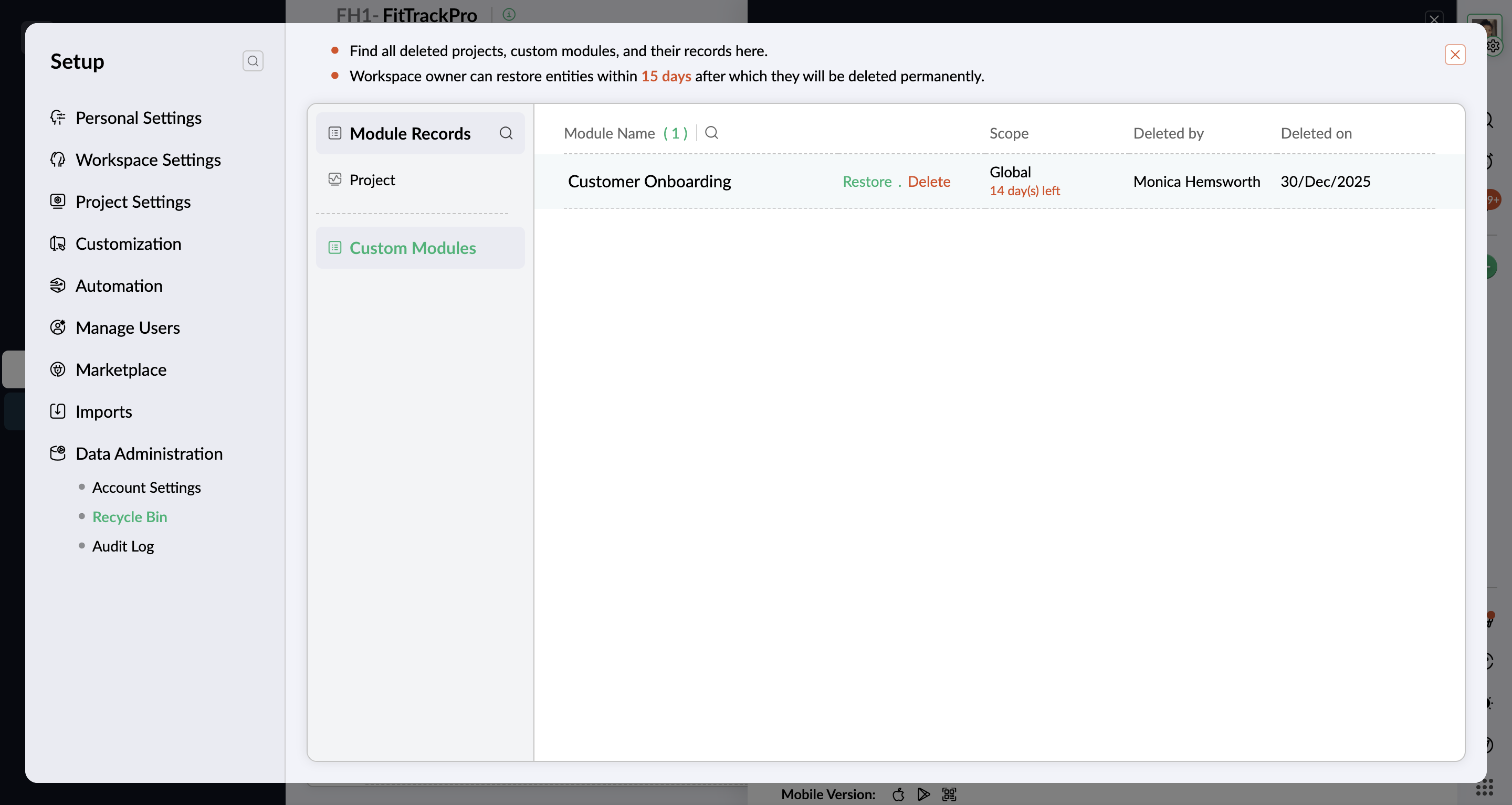Expand the Customization section
Screen dimensions: 1512x805
tap(128, 243)
